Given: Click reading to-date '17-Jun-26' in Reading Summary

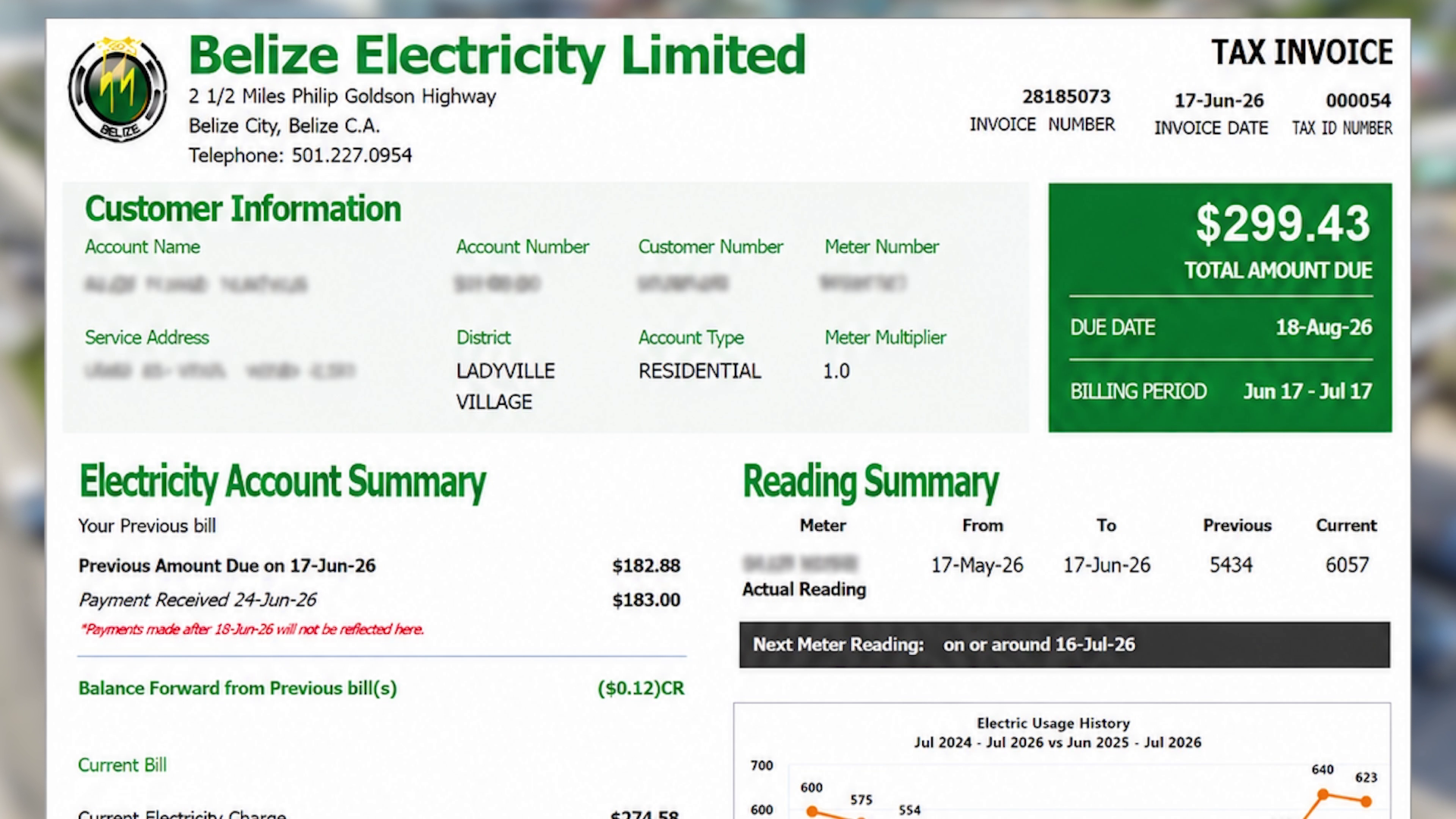Looking at the screenshot, I should 1106,565.
